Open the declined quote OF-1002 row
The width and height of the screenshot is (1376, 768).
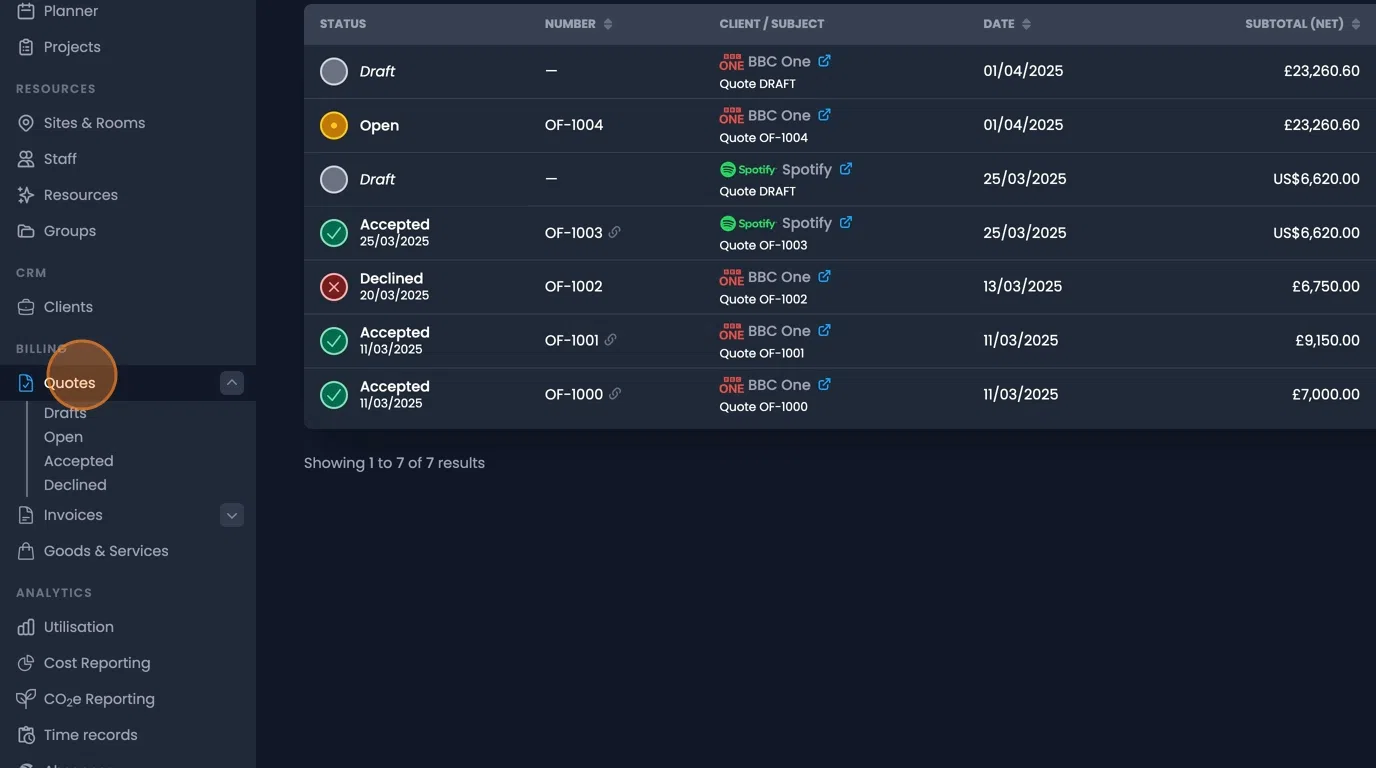click(573, 287)
